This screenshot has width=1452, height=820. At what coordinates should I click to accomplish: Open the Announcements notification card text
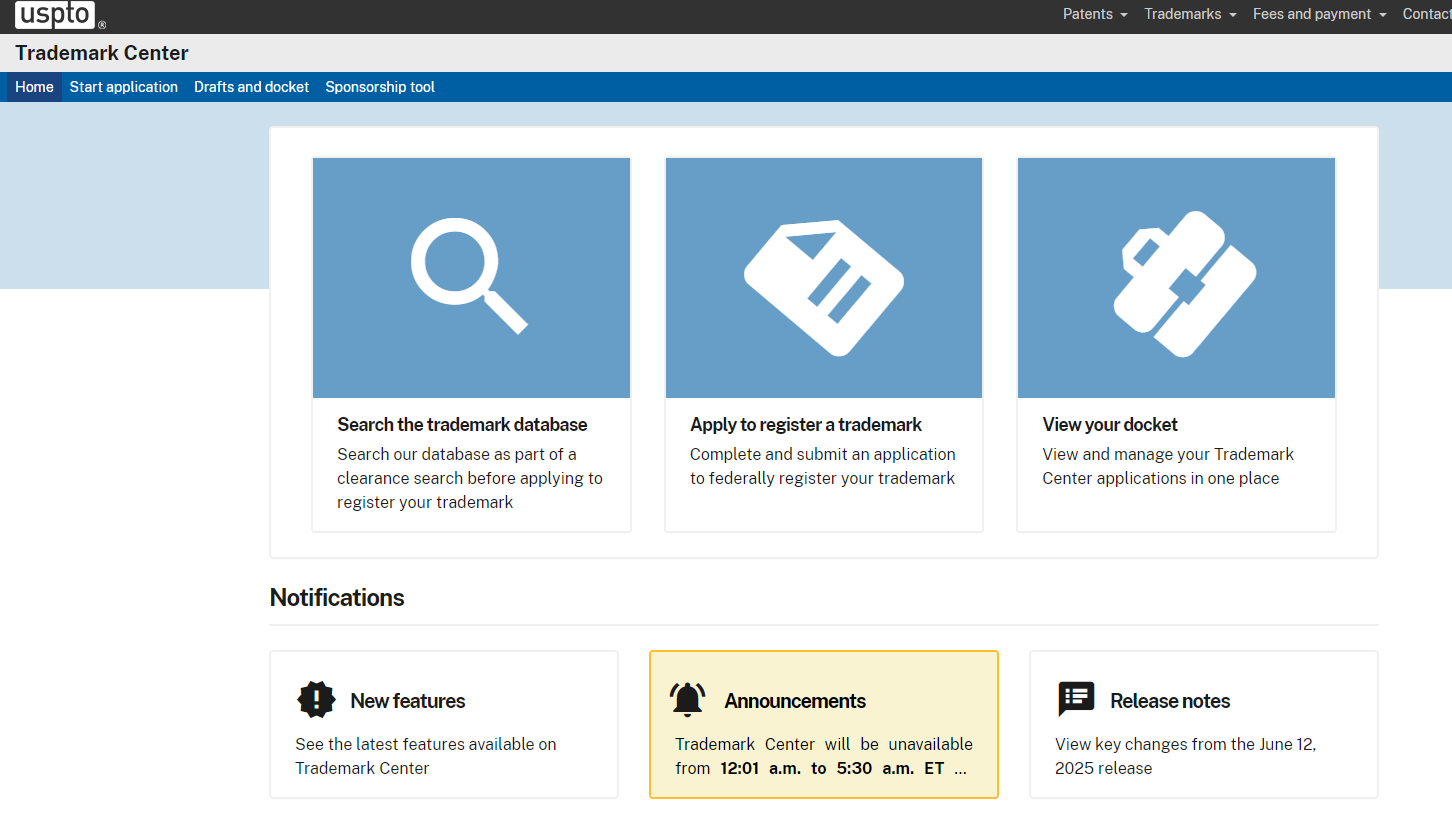coord(823,756)
